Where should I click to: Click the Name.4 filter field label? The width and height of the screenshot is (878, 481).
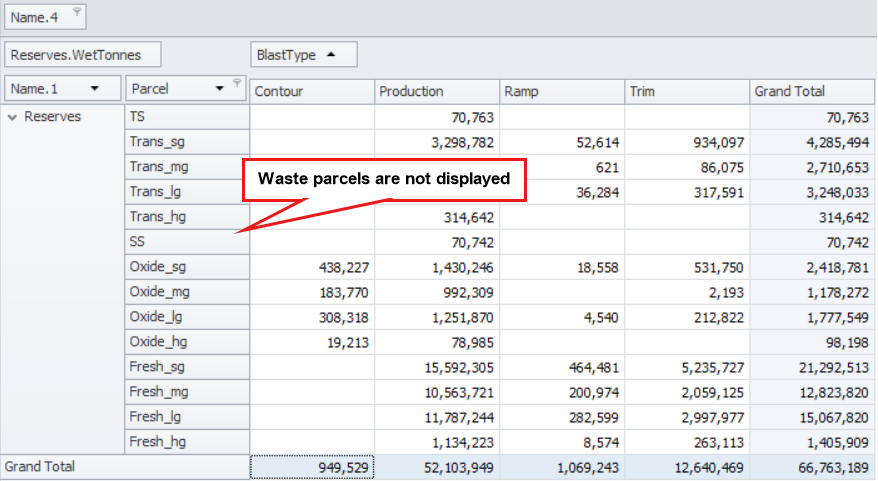coord(37,17)
